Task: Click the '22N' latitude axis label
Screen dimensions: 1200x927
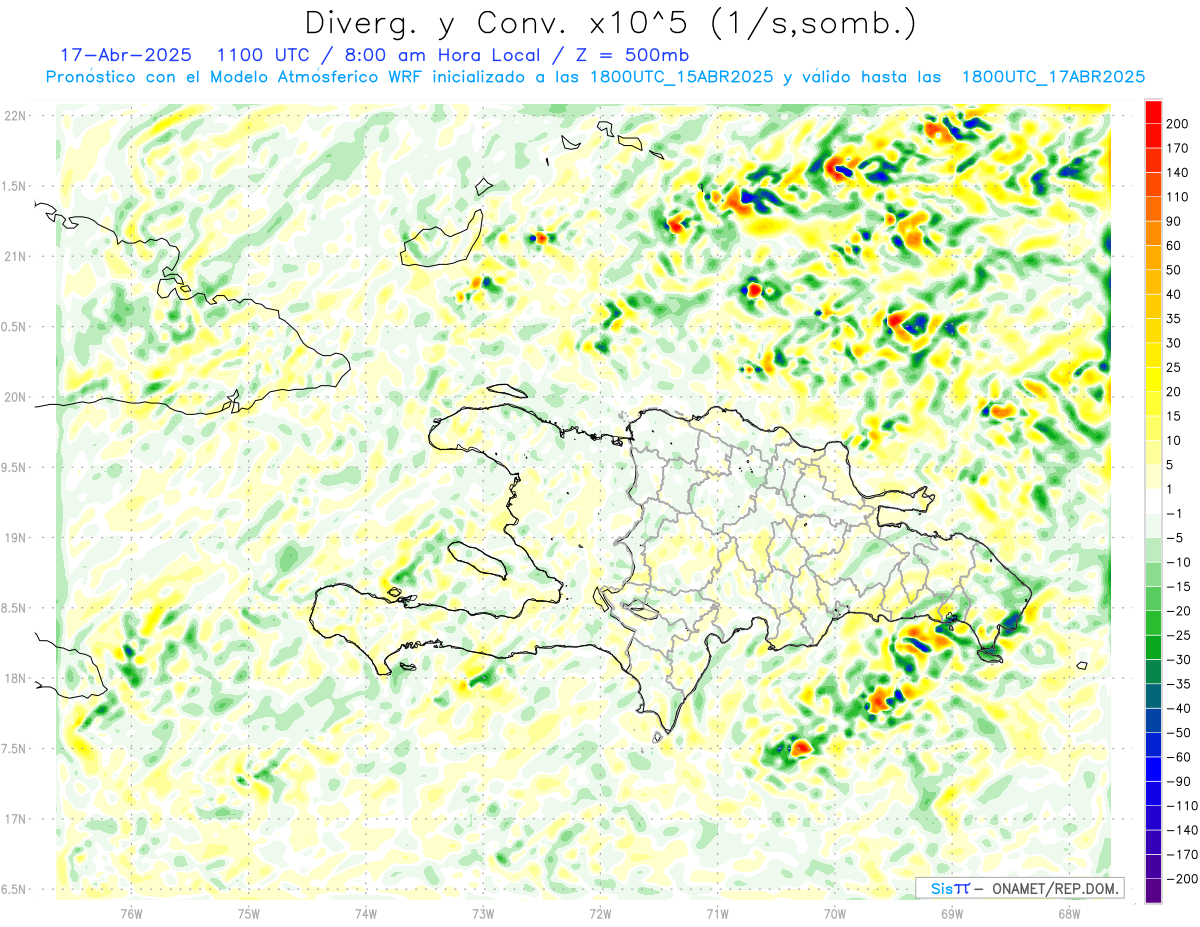Action: 15,116
